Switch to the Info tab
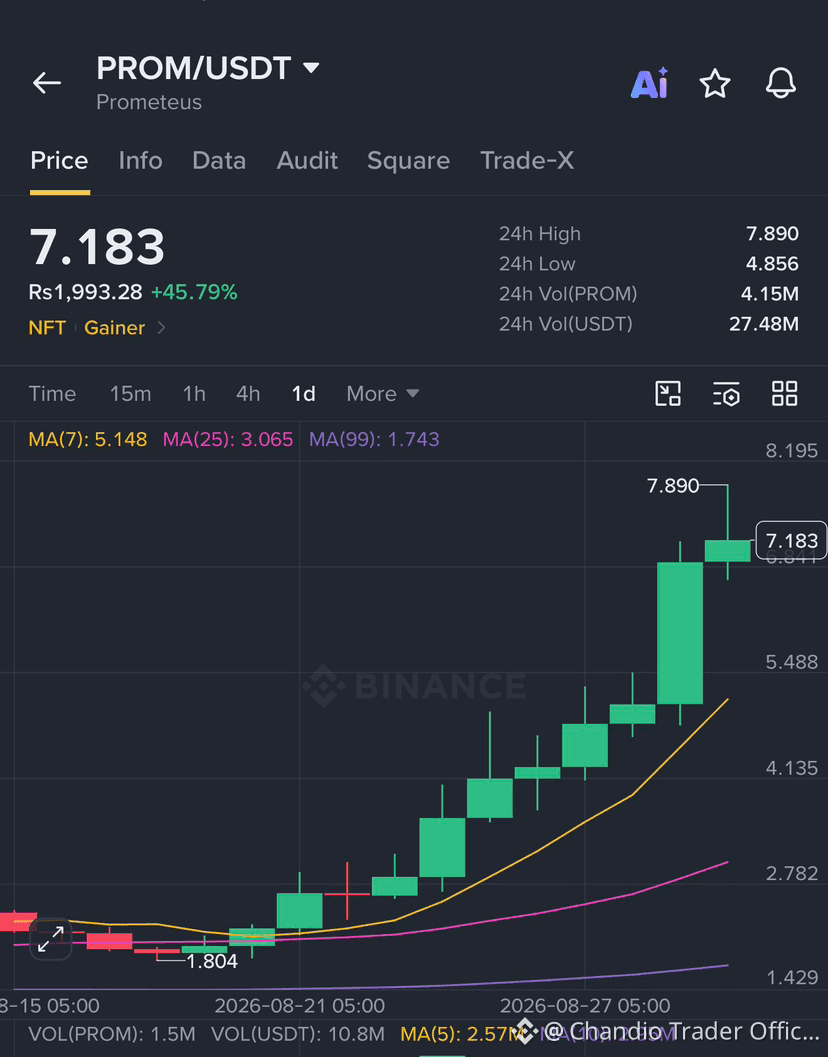828x1057 pixels. [140, 160]
